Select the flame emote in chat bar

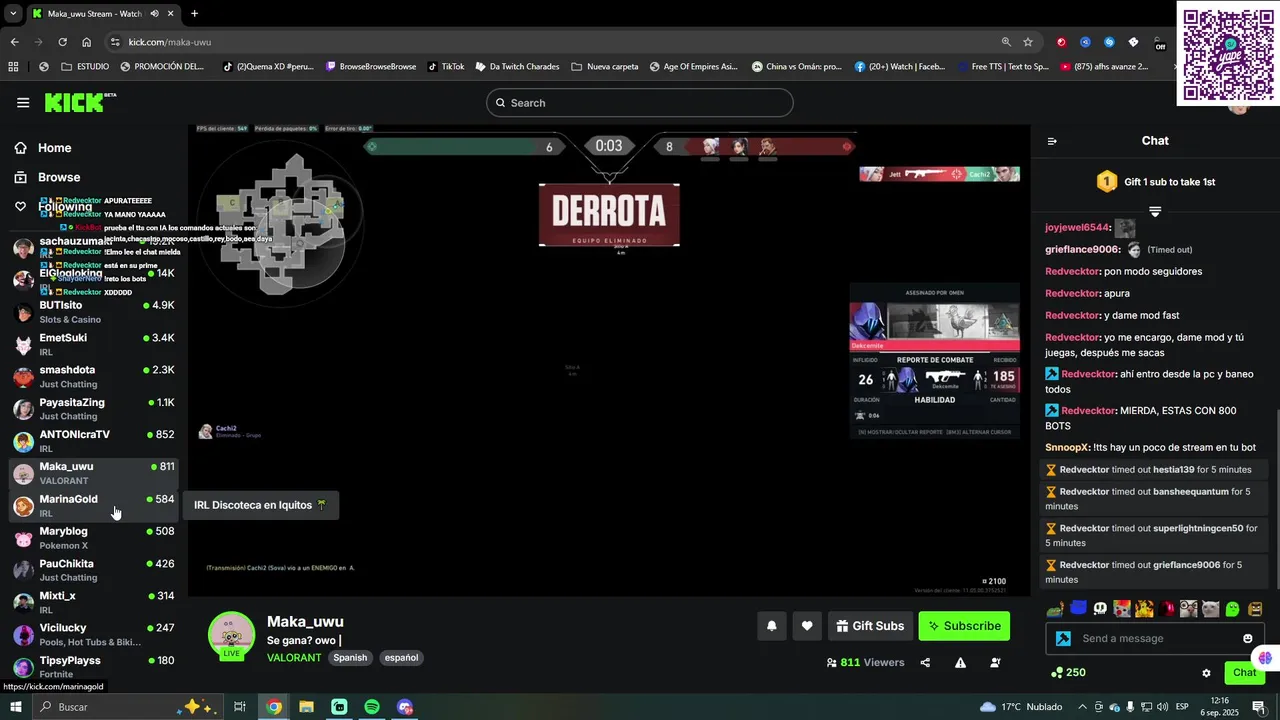(1144, 609)
